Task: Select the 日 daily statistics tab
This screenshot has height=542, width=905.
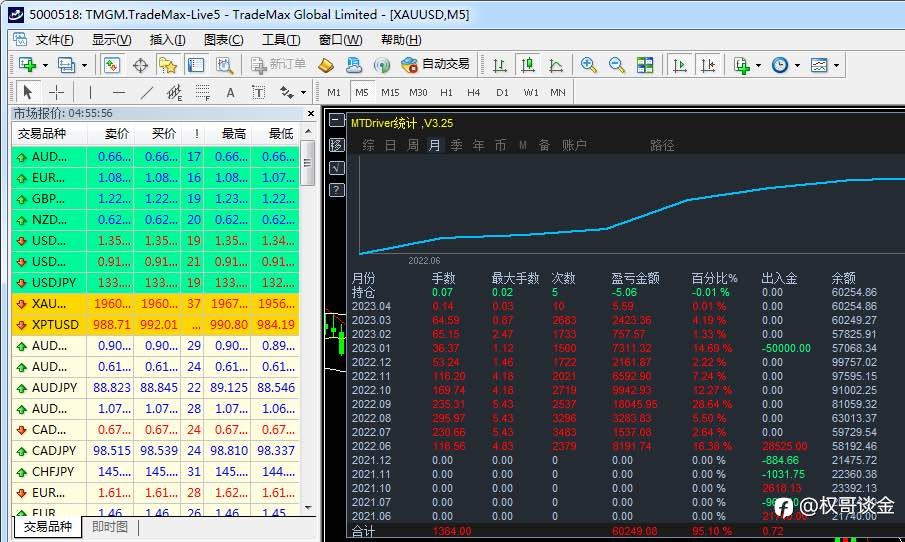Action: pos(390,145)
